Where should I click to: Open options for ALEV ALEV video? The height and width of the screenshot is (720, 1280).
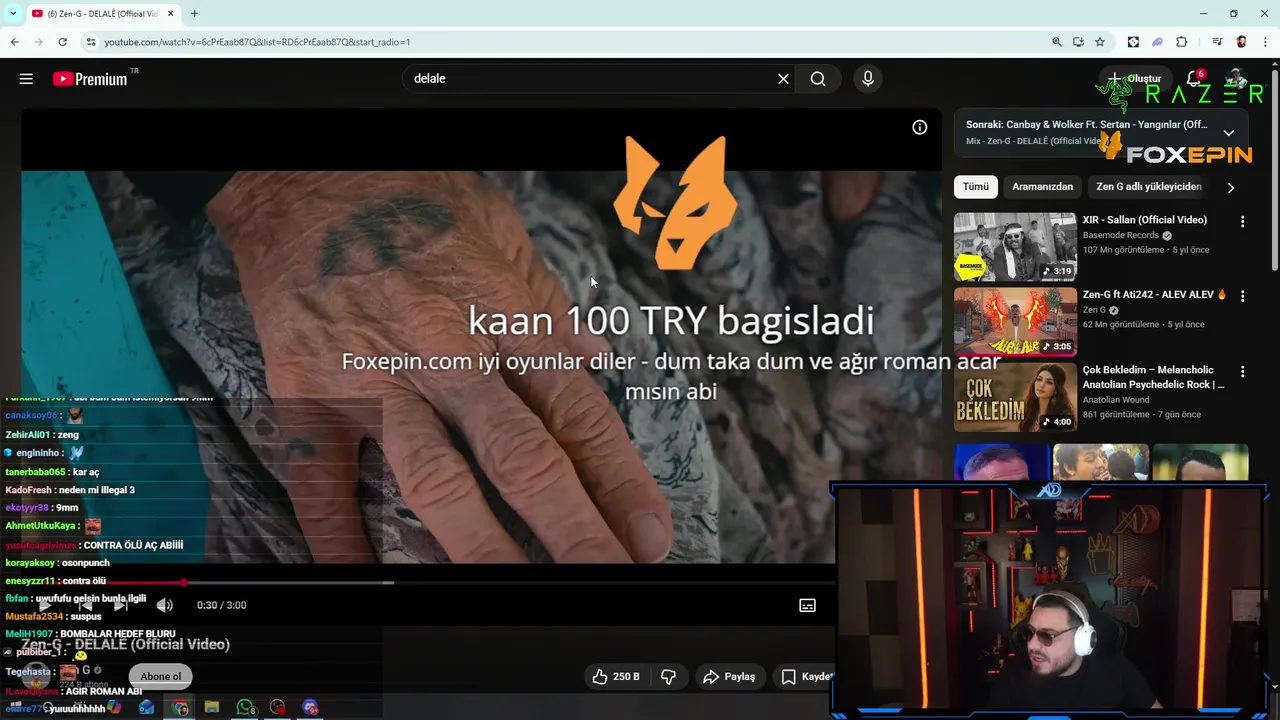(1243, 296)
